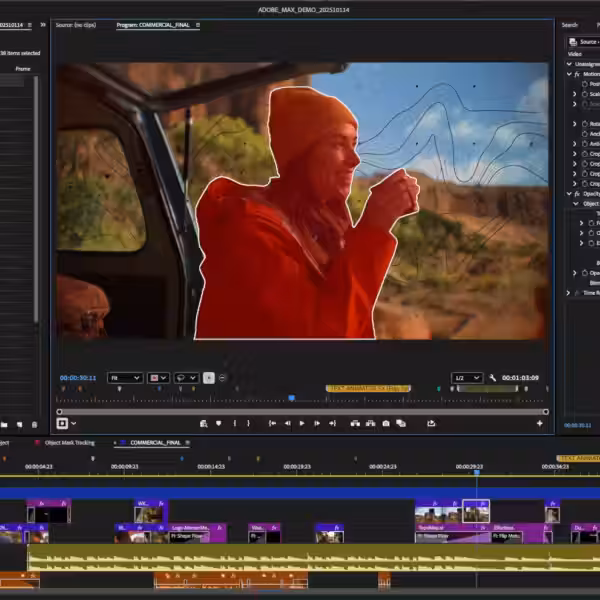600x600 pixels.
Task: Select the object mask tool square icon
Action: pyautogui.click(x=62, y=423)
